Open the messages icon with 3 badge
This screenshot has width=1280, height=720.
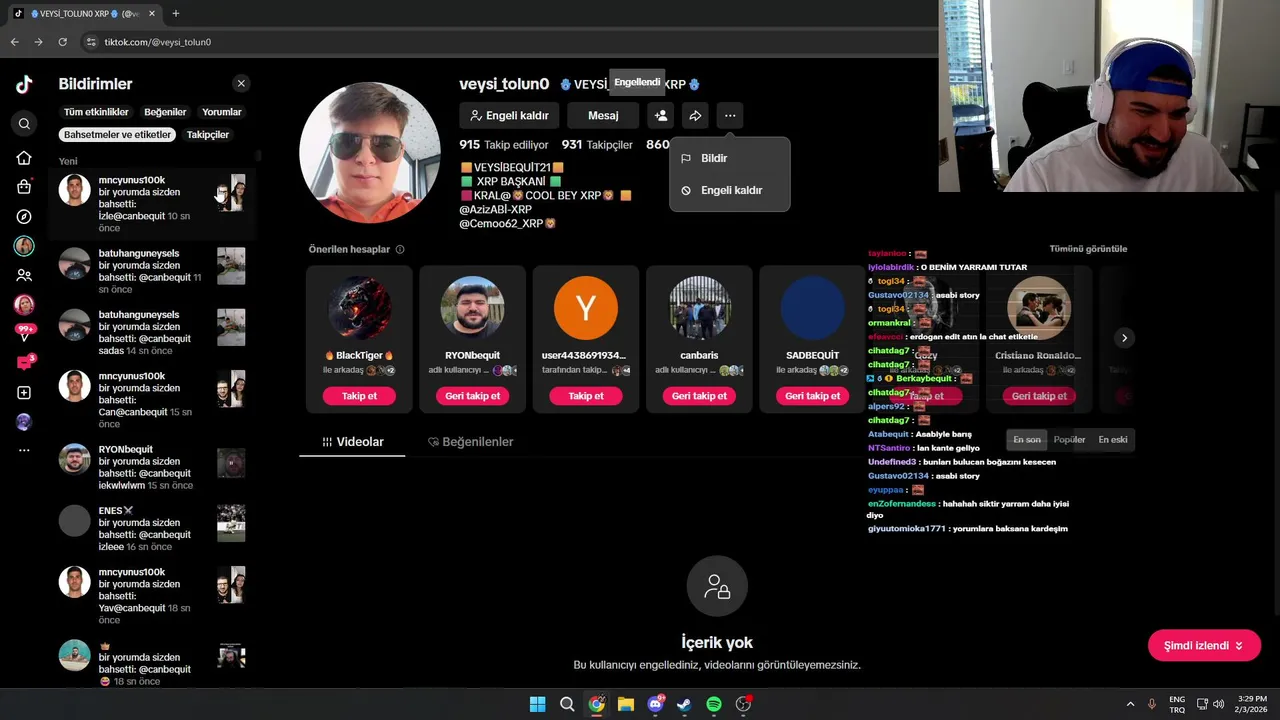click(x=24, y=363)
